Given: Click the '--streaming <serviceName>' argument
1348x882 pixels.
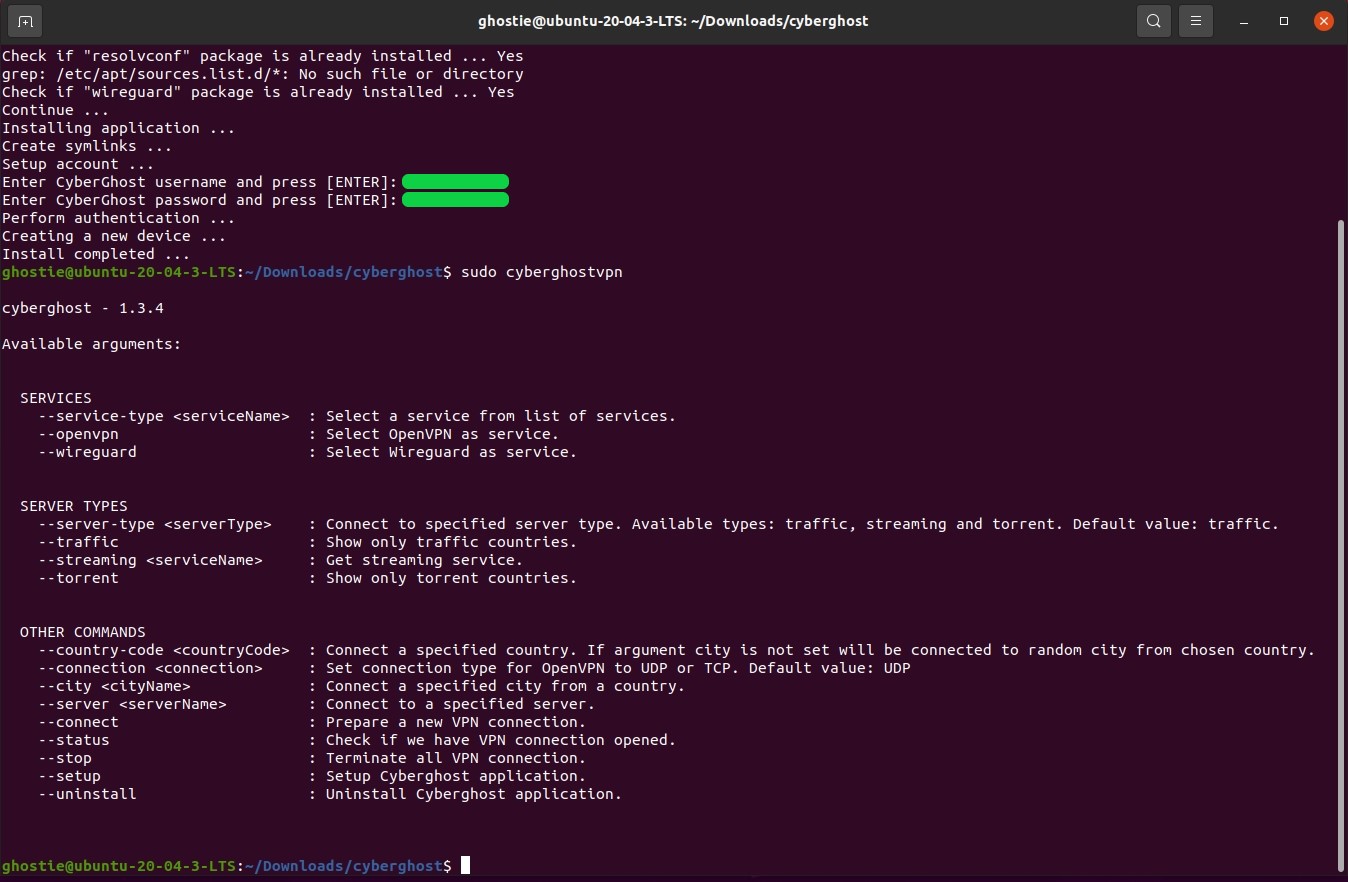Looking at the screenshot, I should (x=150, y=560).
